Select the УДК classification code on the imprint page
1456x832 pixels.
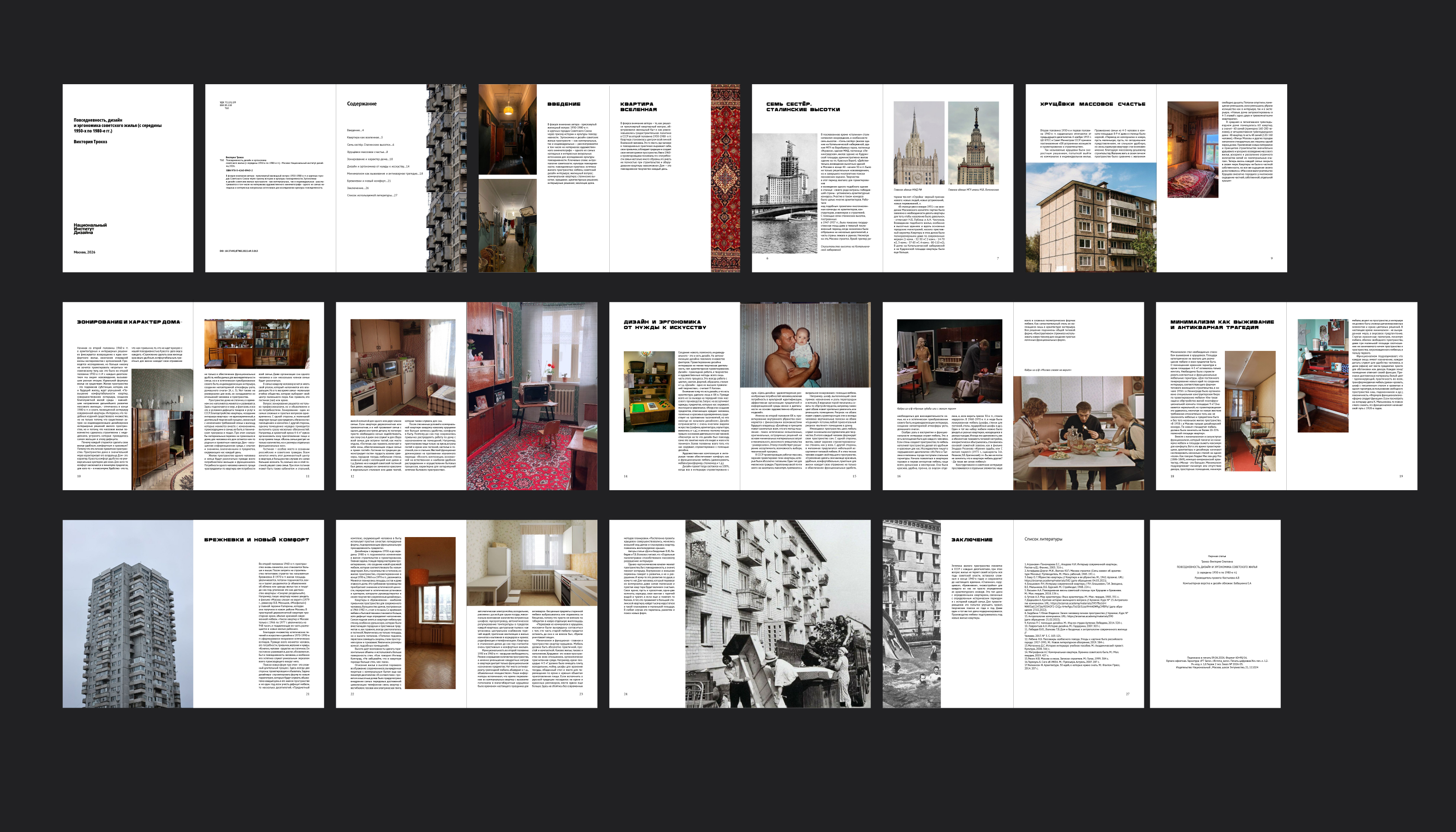point(228,102)
